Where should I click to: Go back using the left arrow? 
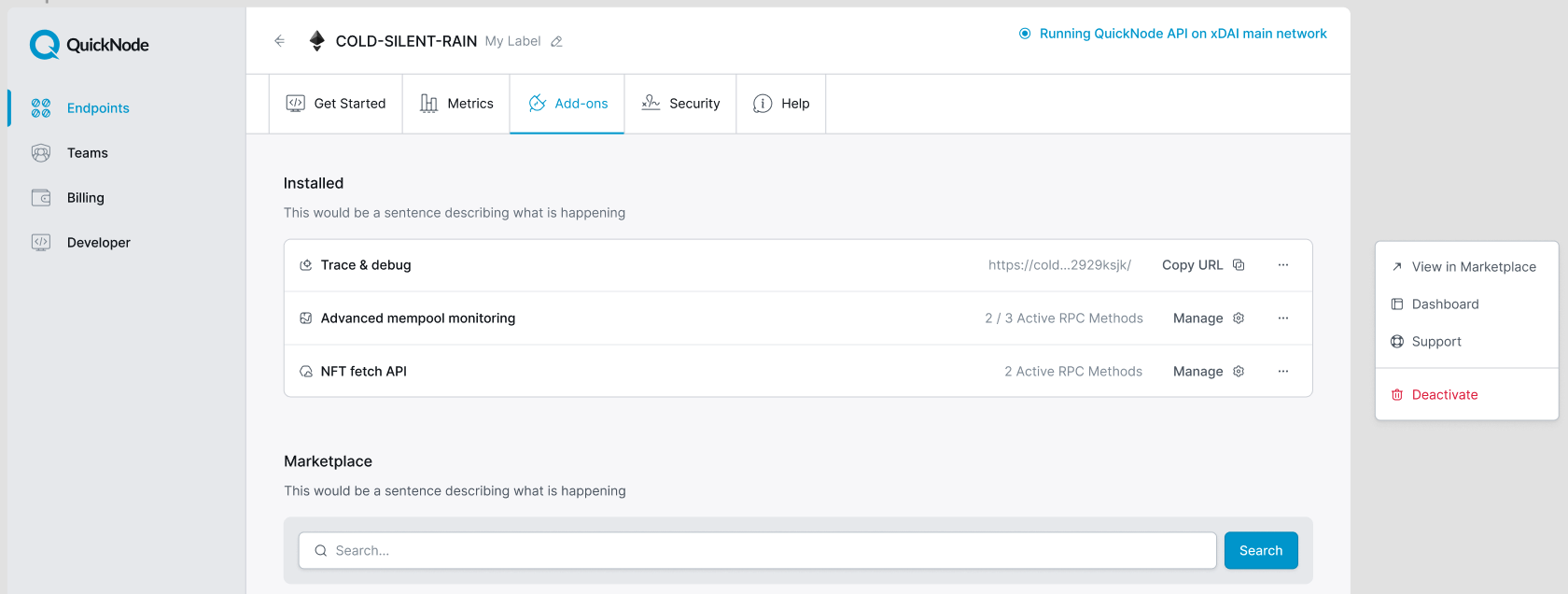(279, 41)
